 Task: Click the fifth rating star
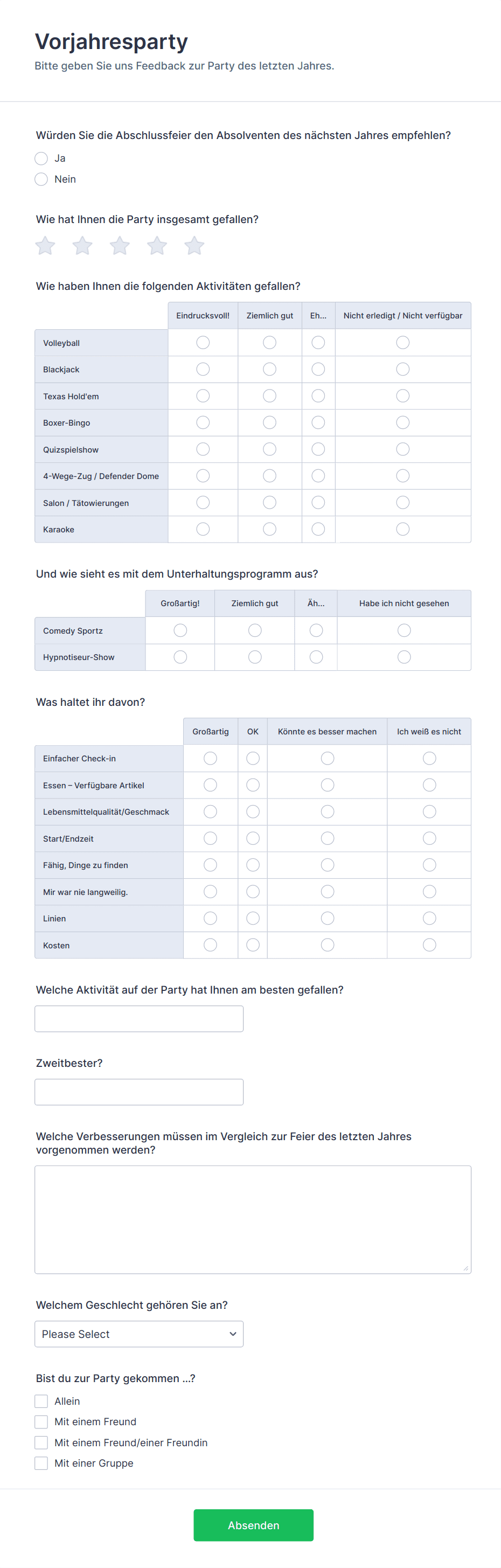pyautogui.click(x=194, y=245)
